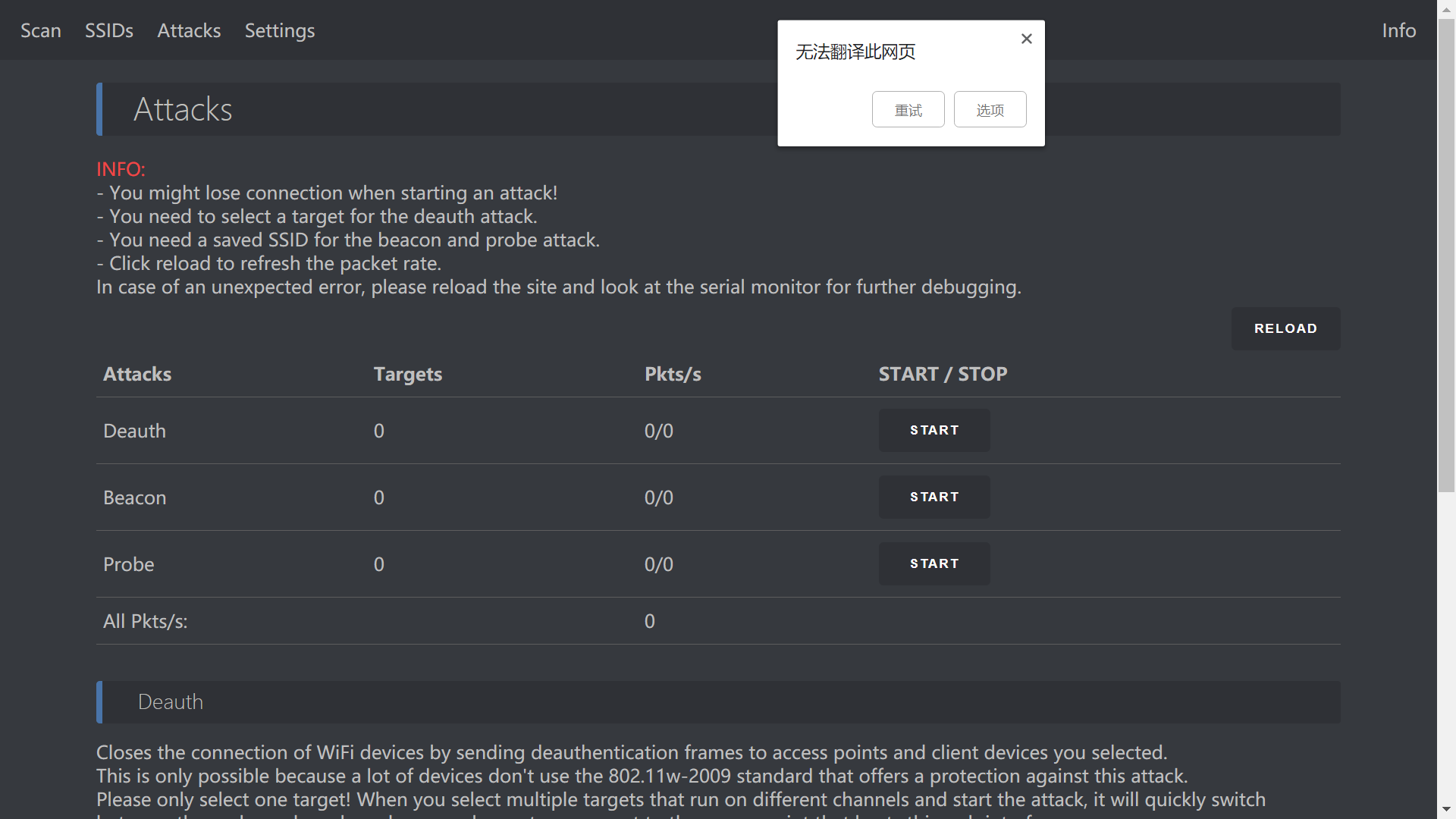Image resolution: width=1456 pixels, height=819 pixels.
Task: Click the Pkts/s column header
Action: tap(673, 374)
